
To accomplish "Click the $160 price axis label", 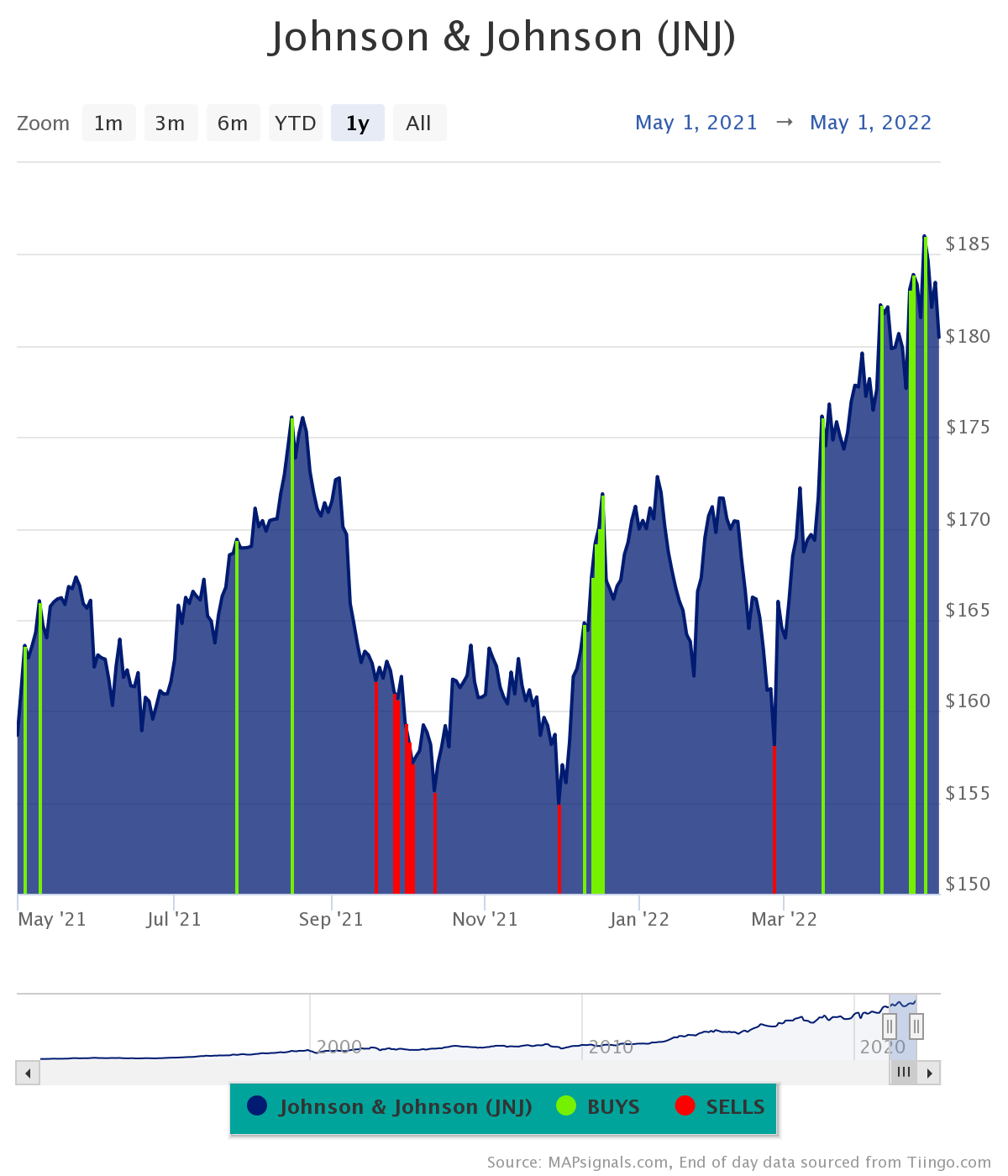I will (969, 701).
